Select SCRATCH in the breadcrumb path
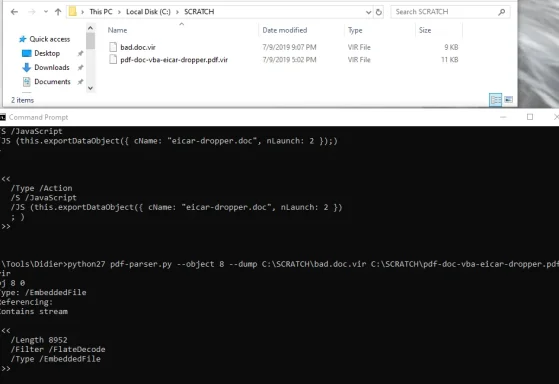 pos(199,12)
